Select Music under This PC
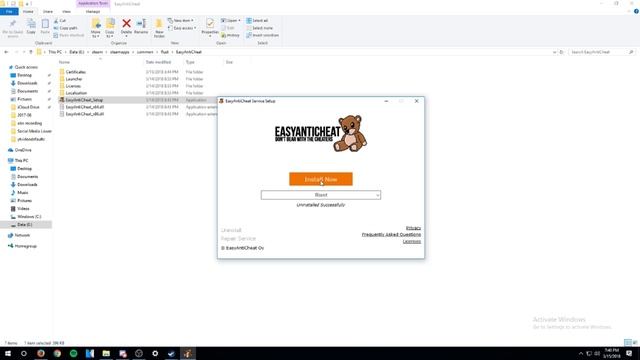Image resolution: width=640 pixels, height=360 pixels. 23,192
